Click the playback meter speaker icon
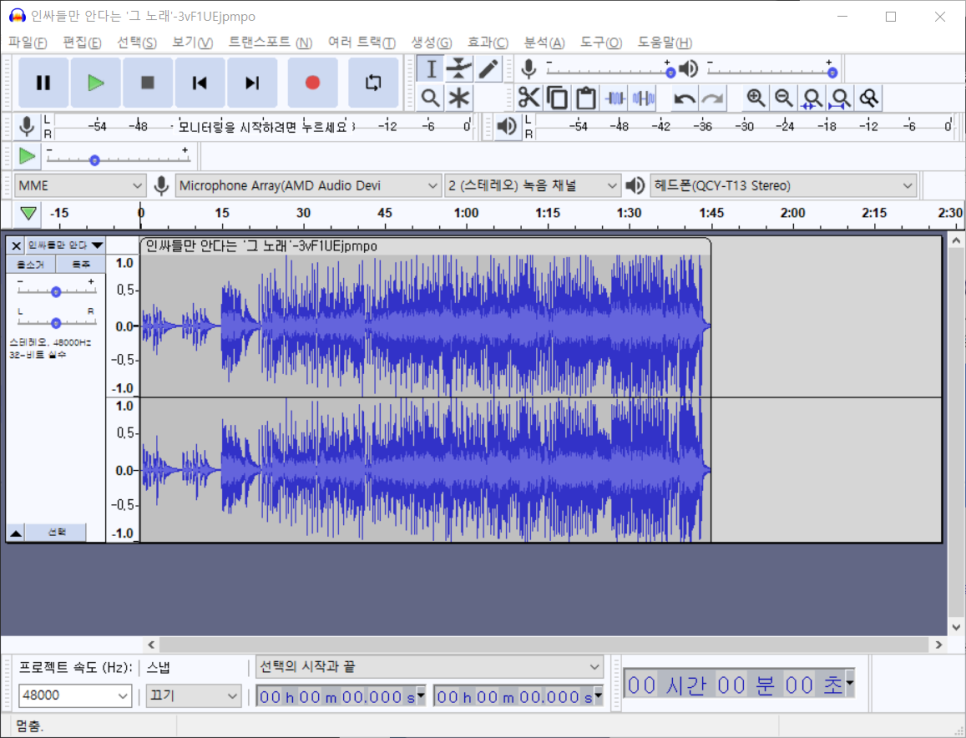This screenshot has height=738, width=966. [x=506, y=126]
